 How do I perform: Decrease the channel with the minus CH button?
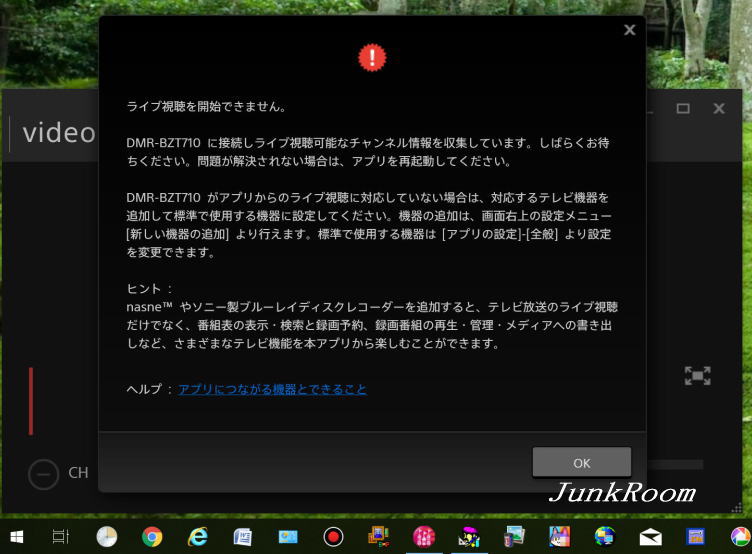(44, 474)
